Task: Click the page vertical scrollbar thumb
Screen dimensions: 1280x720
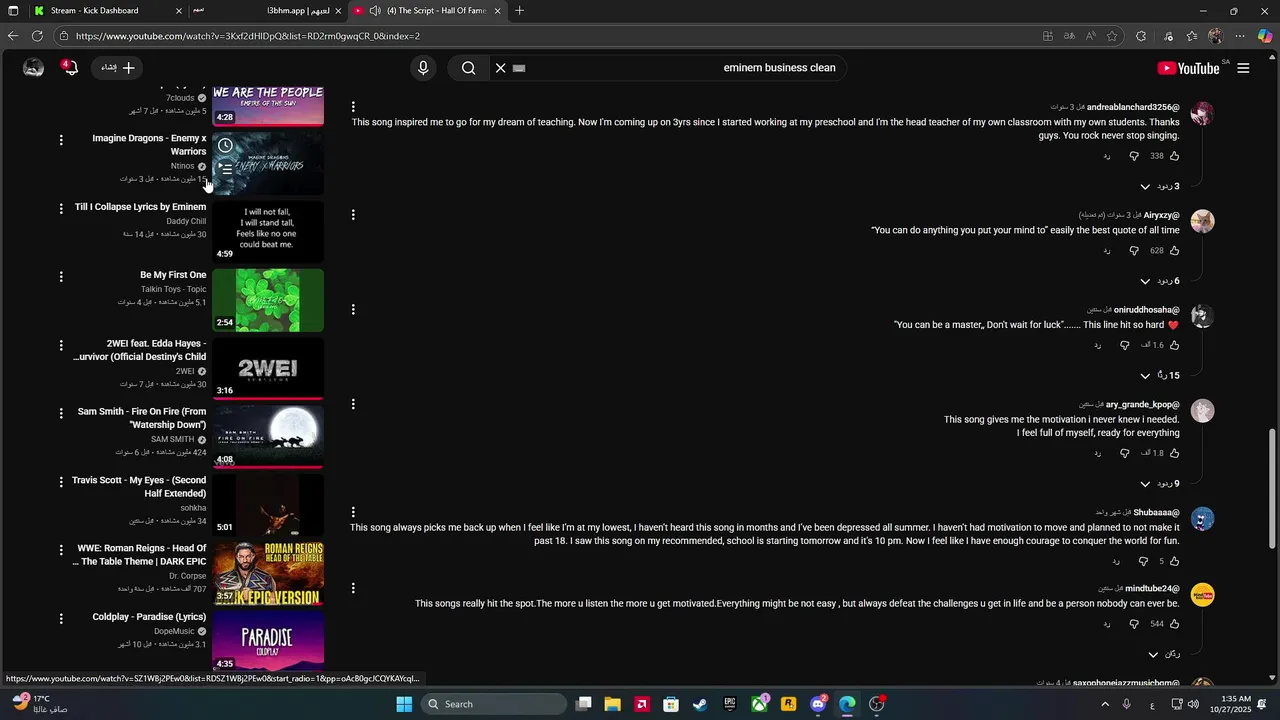Action: pos(1273,489)
